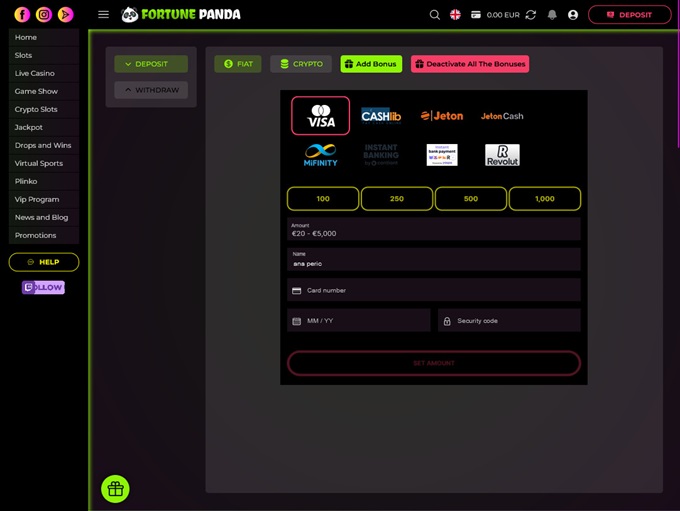Viewport: 680px width, 511px height.
Task: Click Deactivate All The Bonuses
Action: point(469,64)
